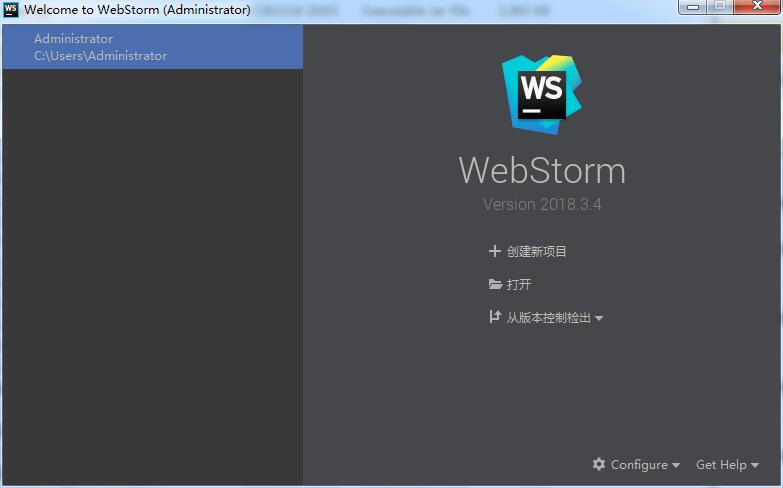Viewport: 783px width, 488px height.
Task: Click the WS icon in the title bar
Action: coord(10,9)
